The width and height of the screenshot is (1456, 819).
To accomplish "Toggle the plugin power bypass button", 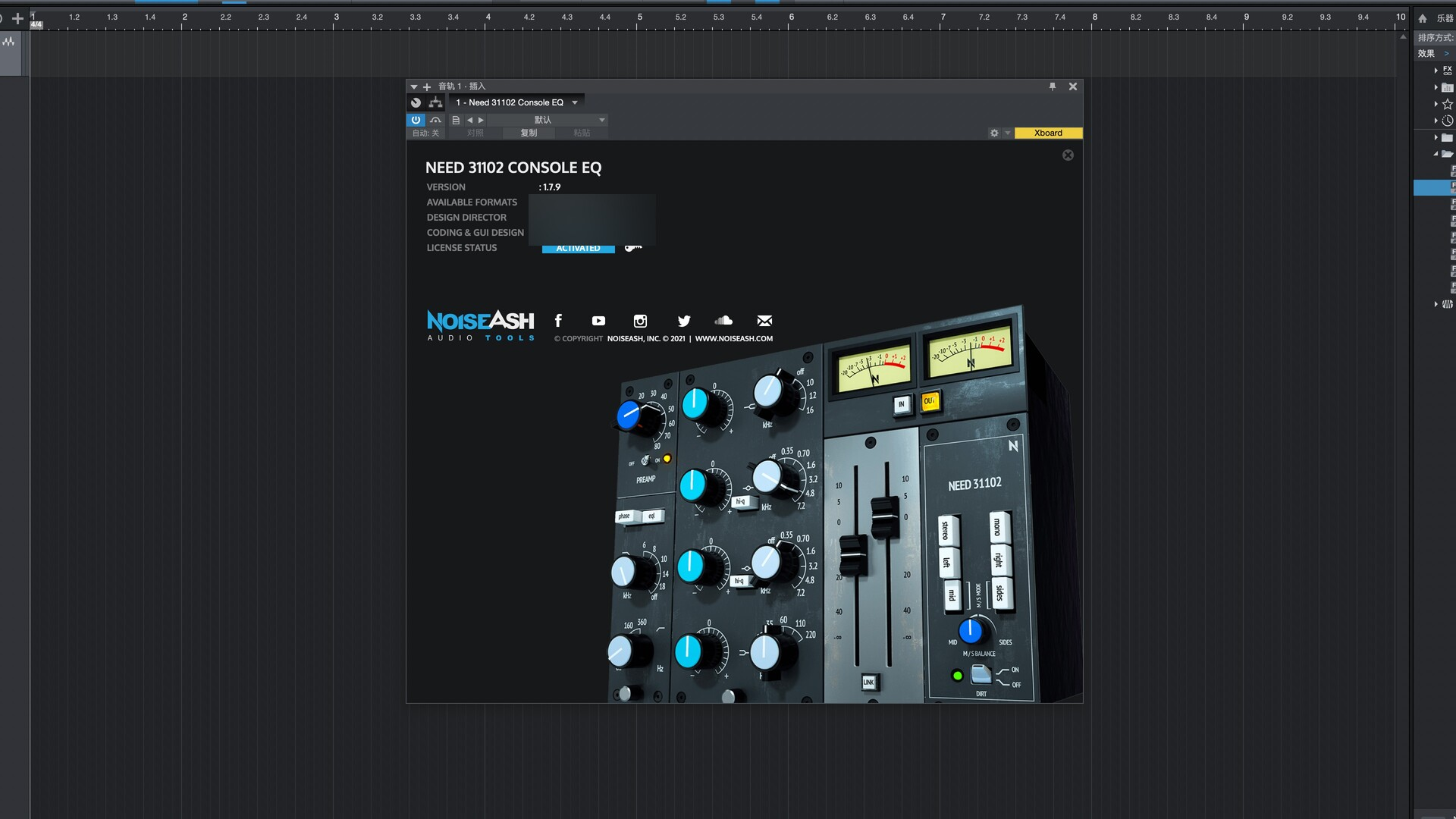I will (416, 120).
